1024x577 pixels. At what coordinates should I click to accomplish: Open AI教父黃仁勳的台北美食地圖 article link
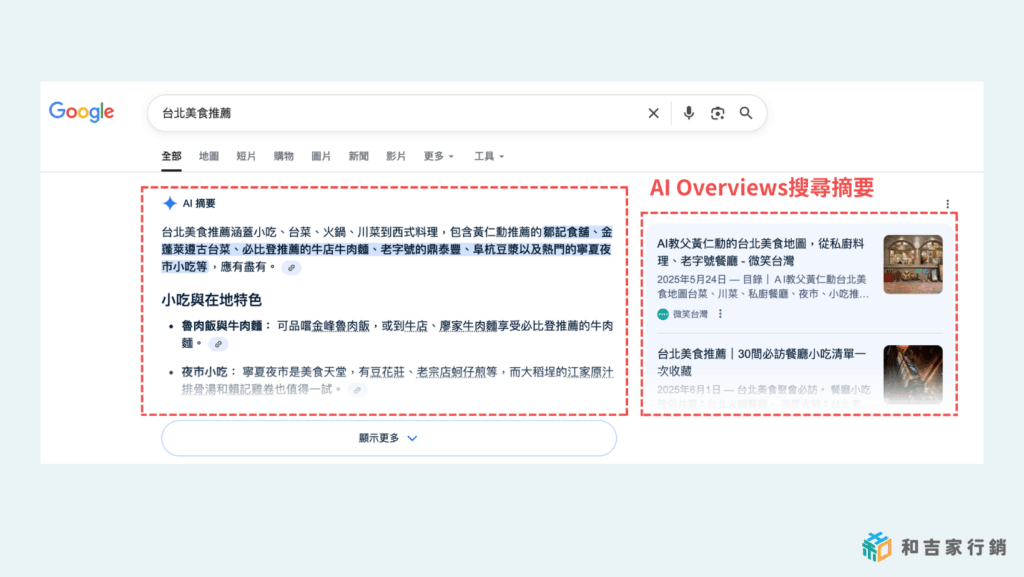(x=760, y=252)
